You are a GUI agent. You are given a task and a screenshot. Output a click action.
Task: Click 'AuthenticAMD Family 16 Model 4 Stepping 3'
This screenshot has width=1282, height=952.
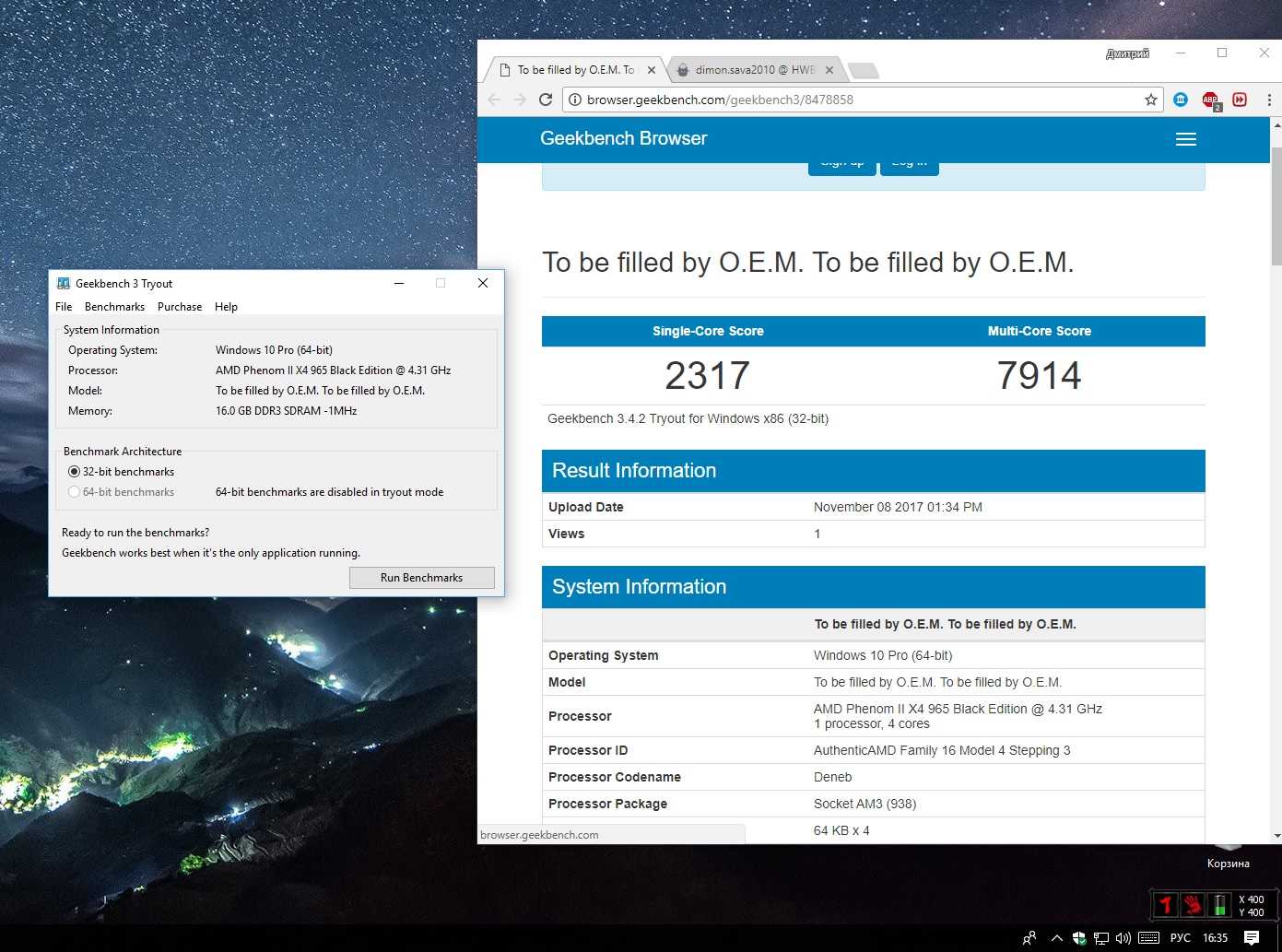point(942,750)
